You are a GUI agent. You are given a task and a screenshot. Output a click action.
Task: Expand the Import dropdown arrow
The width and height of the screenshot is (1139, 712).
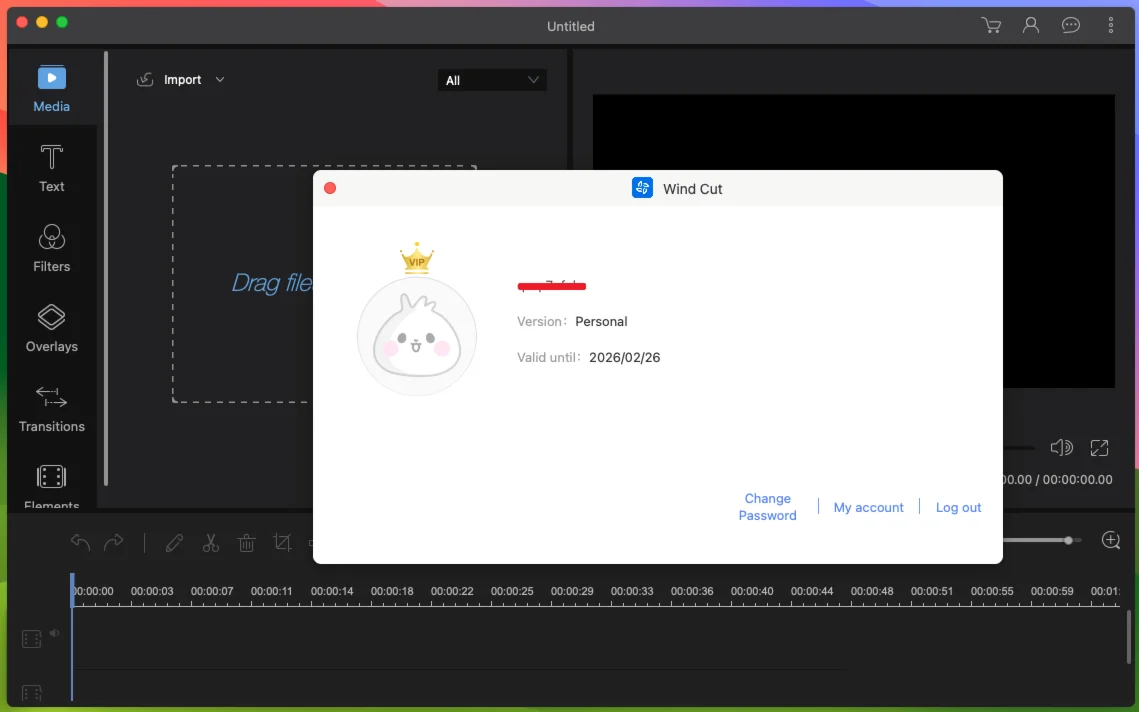tap(219, 80)
